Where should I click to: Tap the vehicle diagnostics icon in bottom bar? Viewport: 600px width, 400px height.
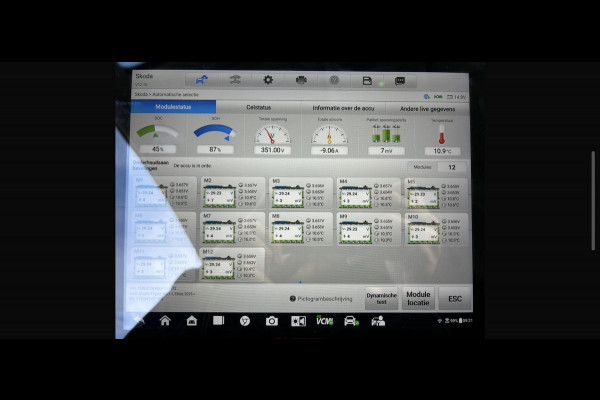[351, 321]
